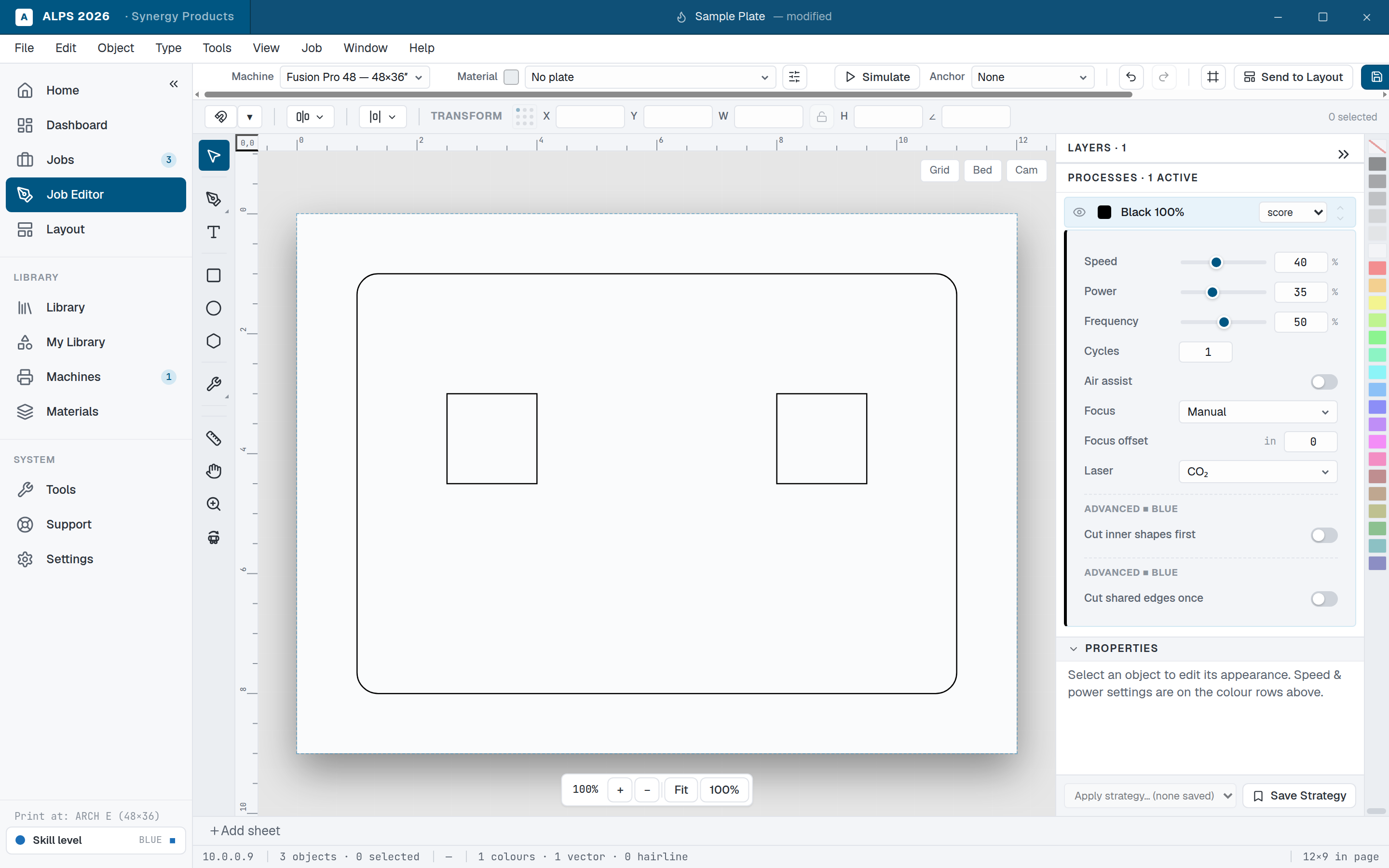Click the Undo arrow icon

point(1130,77)
